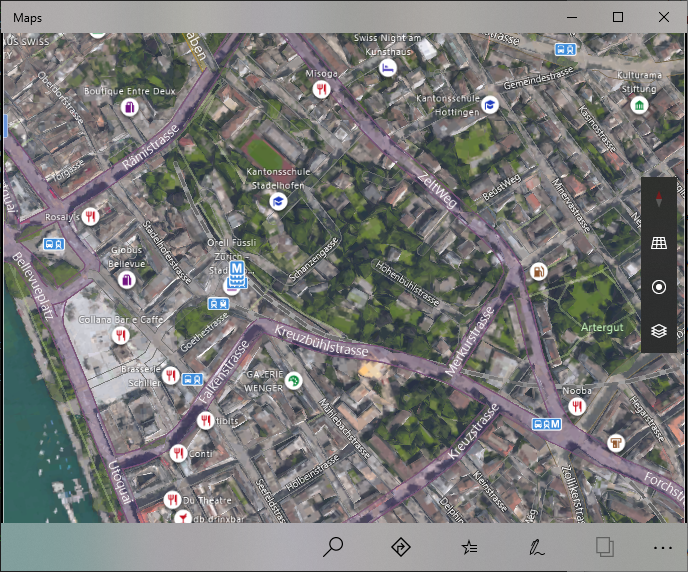Screen dimensions: 688x572
Task: Open the Search magnifier in bottom toolbar
Action: pos(334,547)
